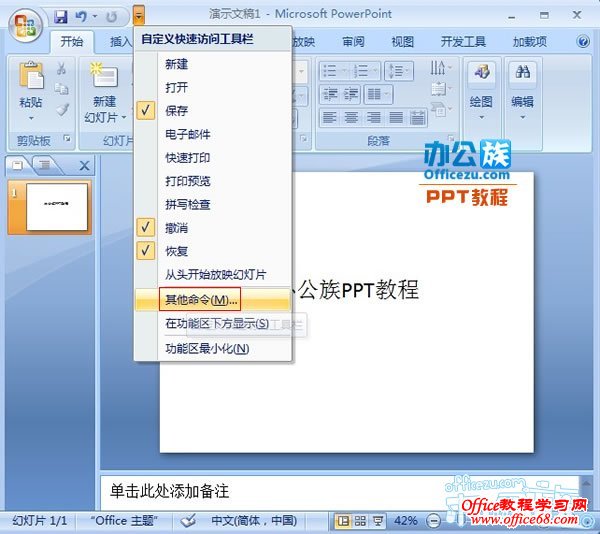Select the Outline pane tab
Image resolution: width=600 pixels, height=534 pixels.
tap(45, 165)
